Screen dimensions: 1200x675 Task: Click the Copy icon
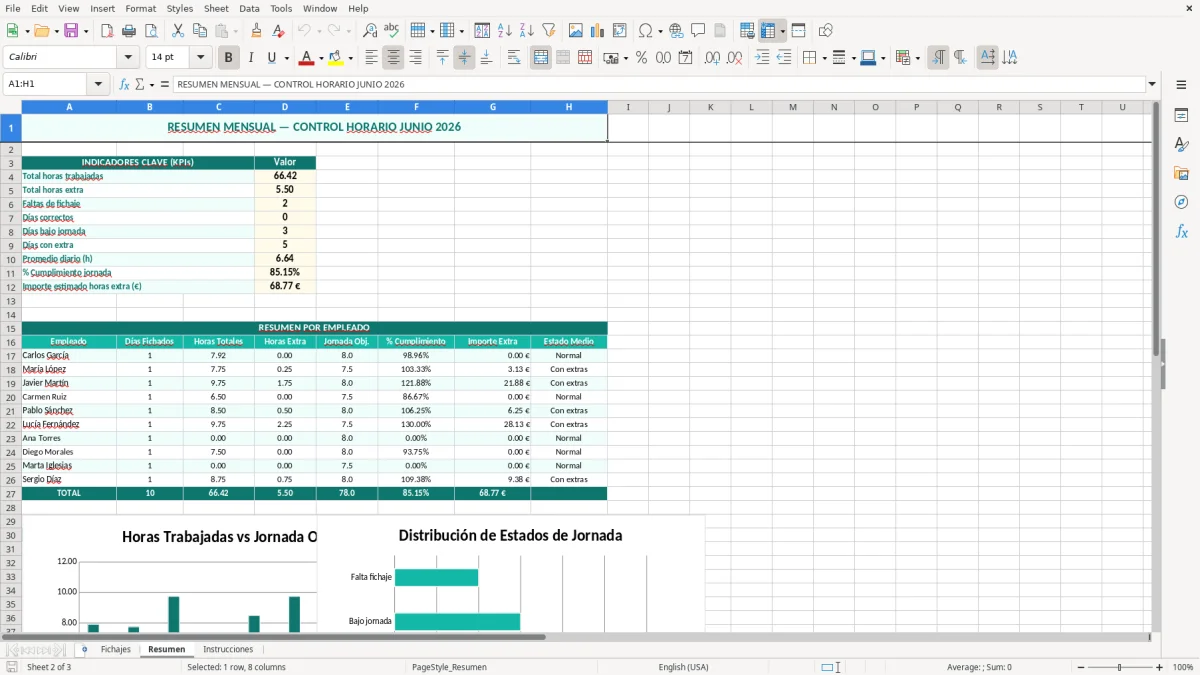pos(200,31)
